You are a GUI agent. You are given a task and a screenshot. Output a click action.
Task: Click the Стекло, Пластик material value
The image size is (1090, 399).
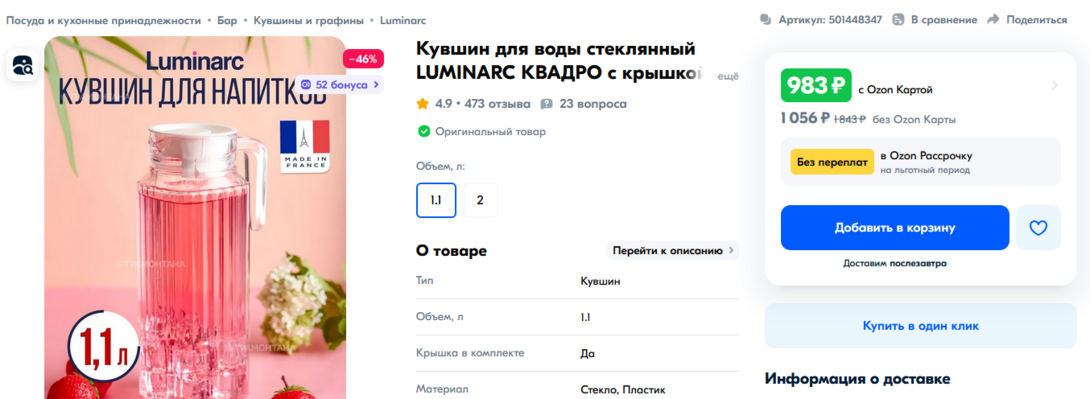[623, 390]
